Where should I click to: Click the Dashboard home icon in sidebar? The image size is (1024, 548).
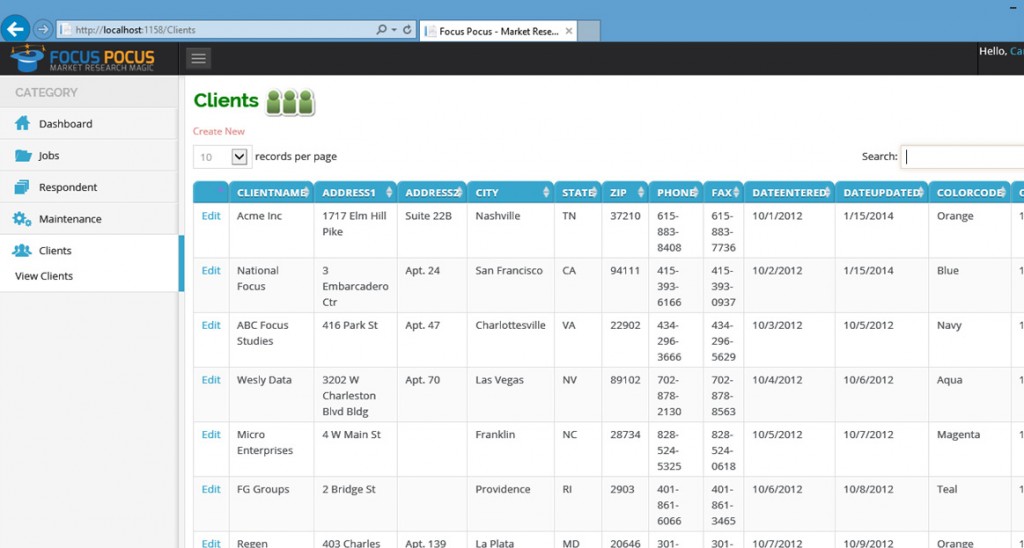pyautogui.click(x=22, y=124)
